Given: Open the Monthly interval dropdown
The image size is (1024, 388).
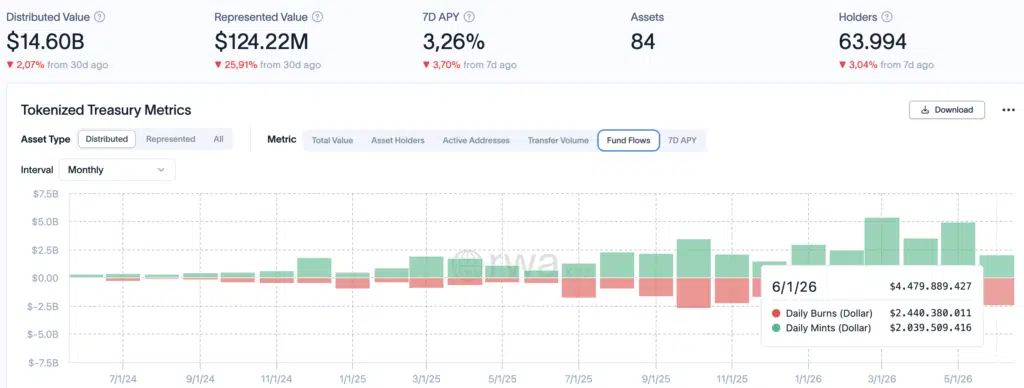Looking at the screenshot, I should pyautogui.click(x=117, y=170).
